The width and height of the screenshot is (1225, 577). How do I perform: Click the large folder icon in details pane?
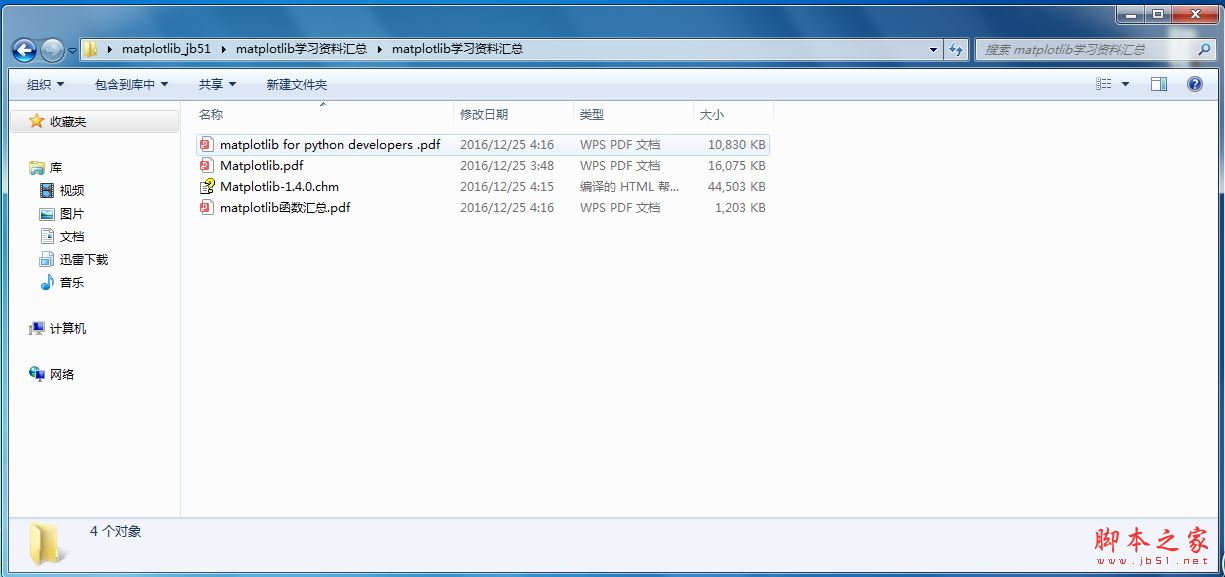pyautogui.click(x=46, y=544)
